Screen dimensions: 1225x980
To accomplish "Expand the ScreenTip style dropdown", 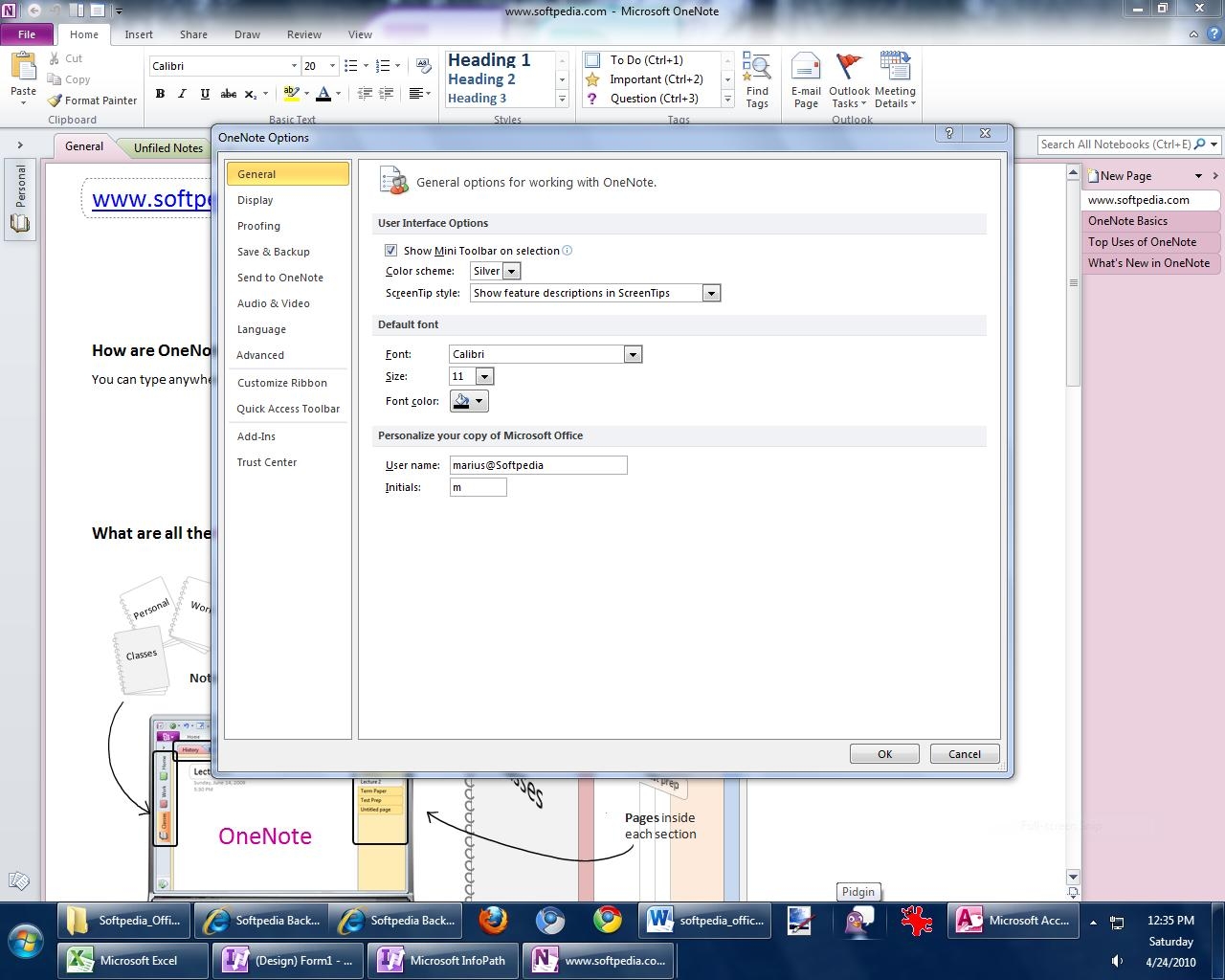I will click(x=710, y=294).
